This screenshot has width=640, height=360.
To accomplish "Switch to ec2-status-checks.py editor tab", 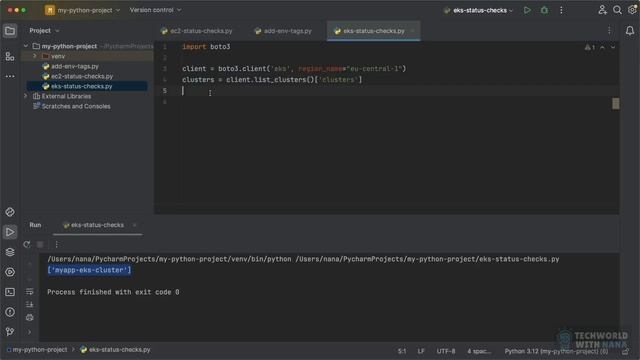I will tap(197, 31).
